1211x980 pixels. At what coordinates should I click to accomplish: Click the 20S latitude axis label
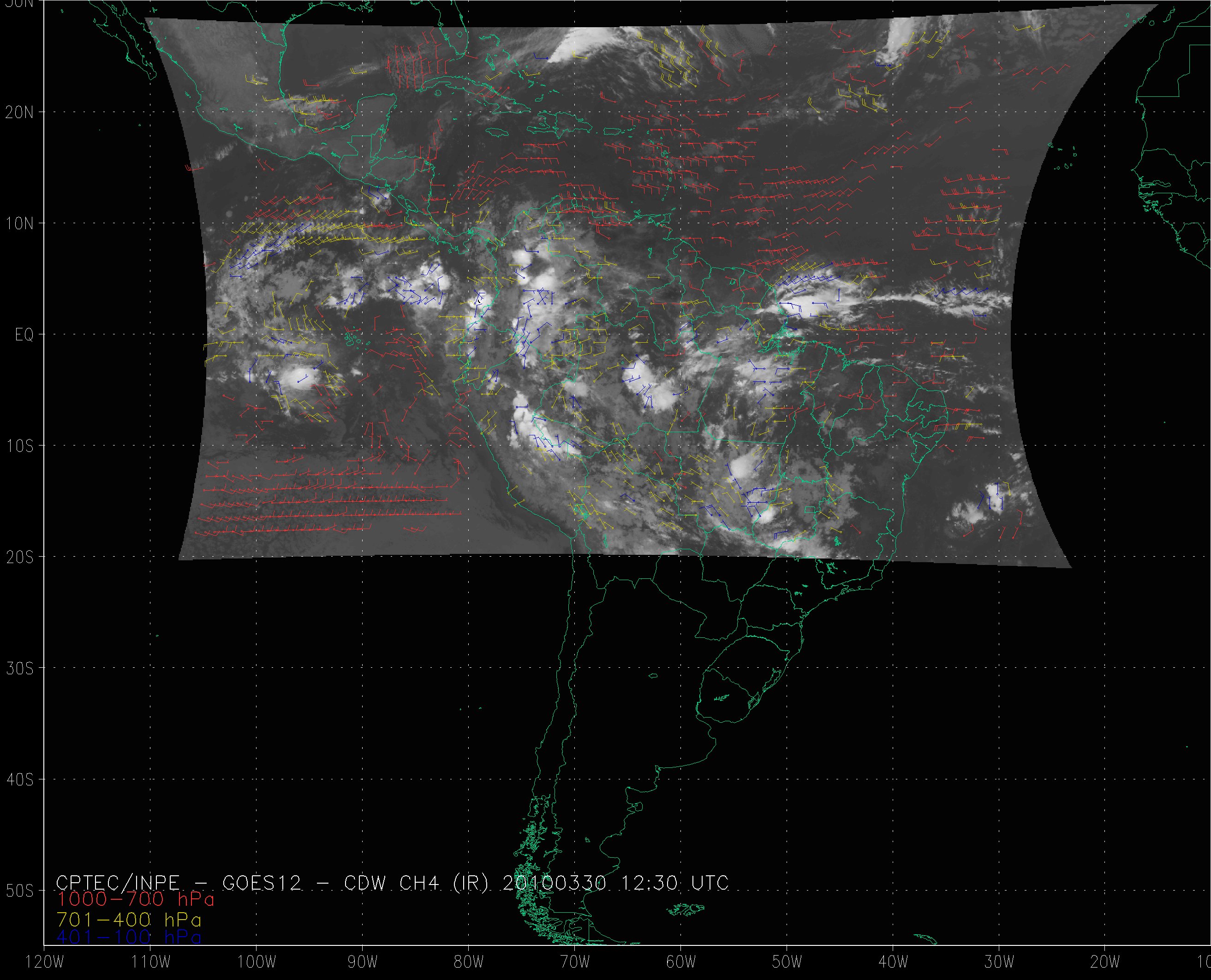point(19,557)
